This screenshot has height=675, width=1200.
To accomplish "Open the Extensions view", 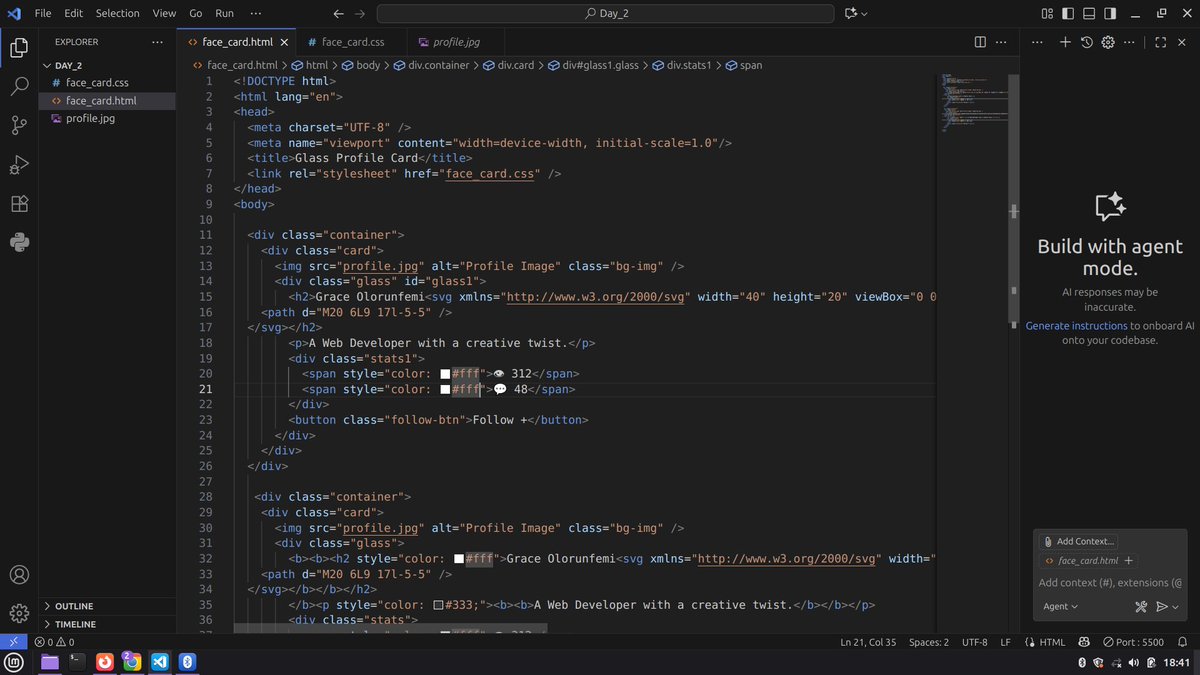I will point(19,203).
